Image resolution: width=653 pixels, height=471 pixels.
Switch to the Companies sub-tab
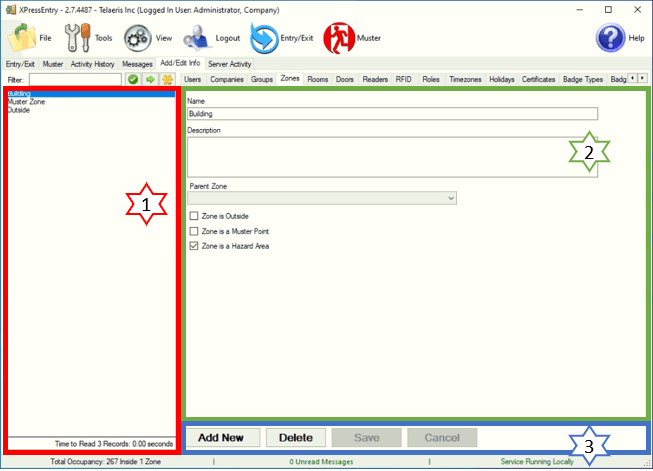[x=227, y=79]
